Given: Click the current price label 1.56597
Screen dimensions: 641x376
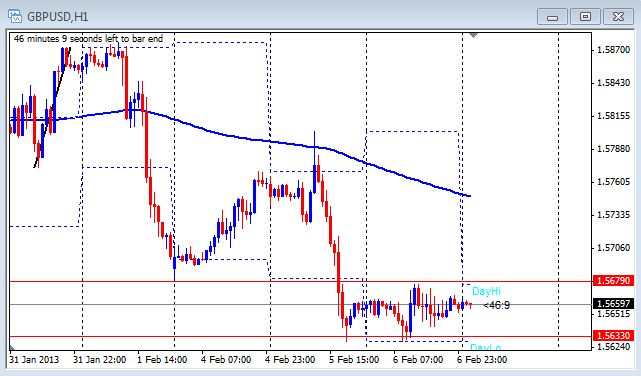Looking at the screenshot, I should point(614,304).
